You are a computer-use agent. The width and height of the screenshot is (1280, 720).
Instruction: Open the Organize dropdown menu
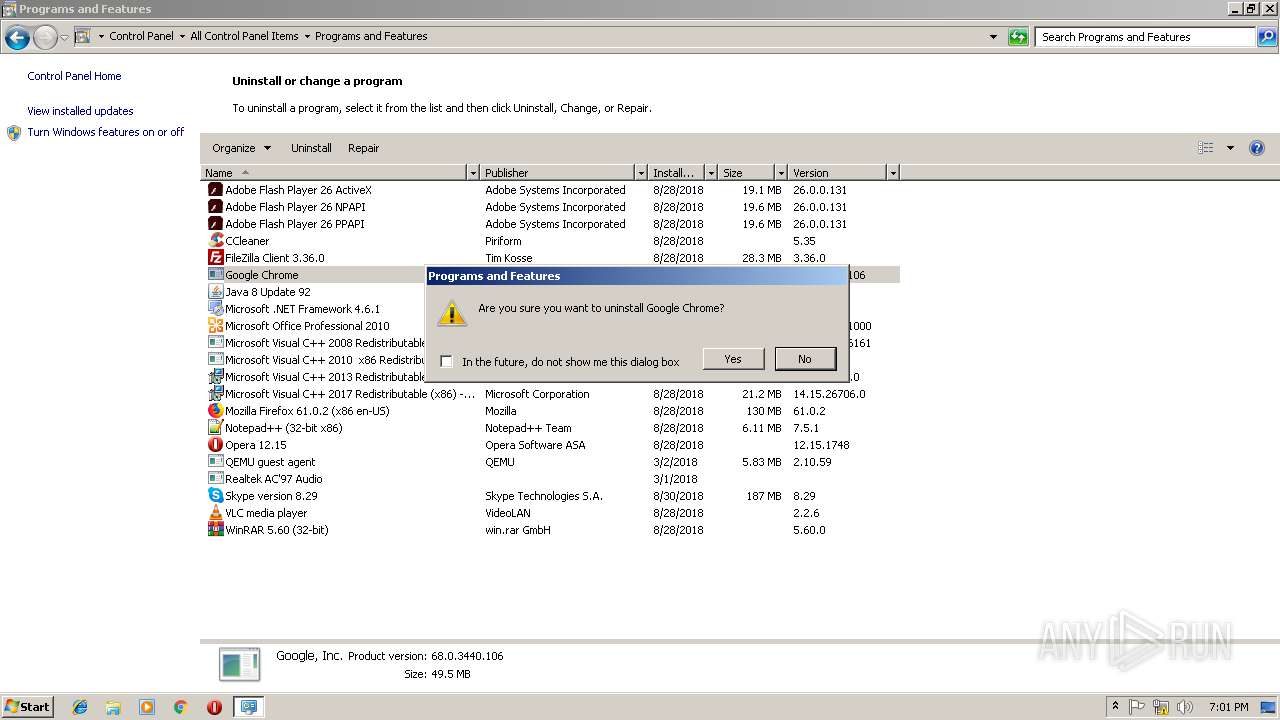click(x=241, y=148)
